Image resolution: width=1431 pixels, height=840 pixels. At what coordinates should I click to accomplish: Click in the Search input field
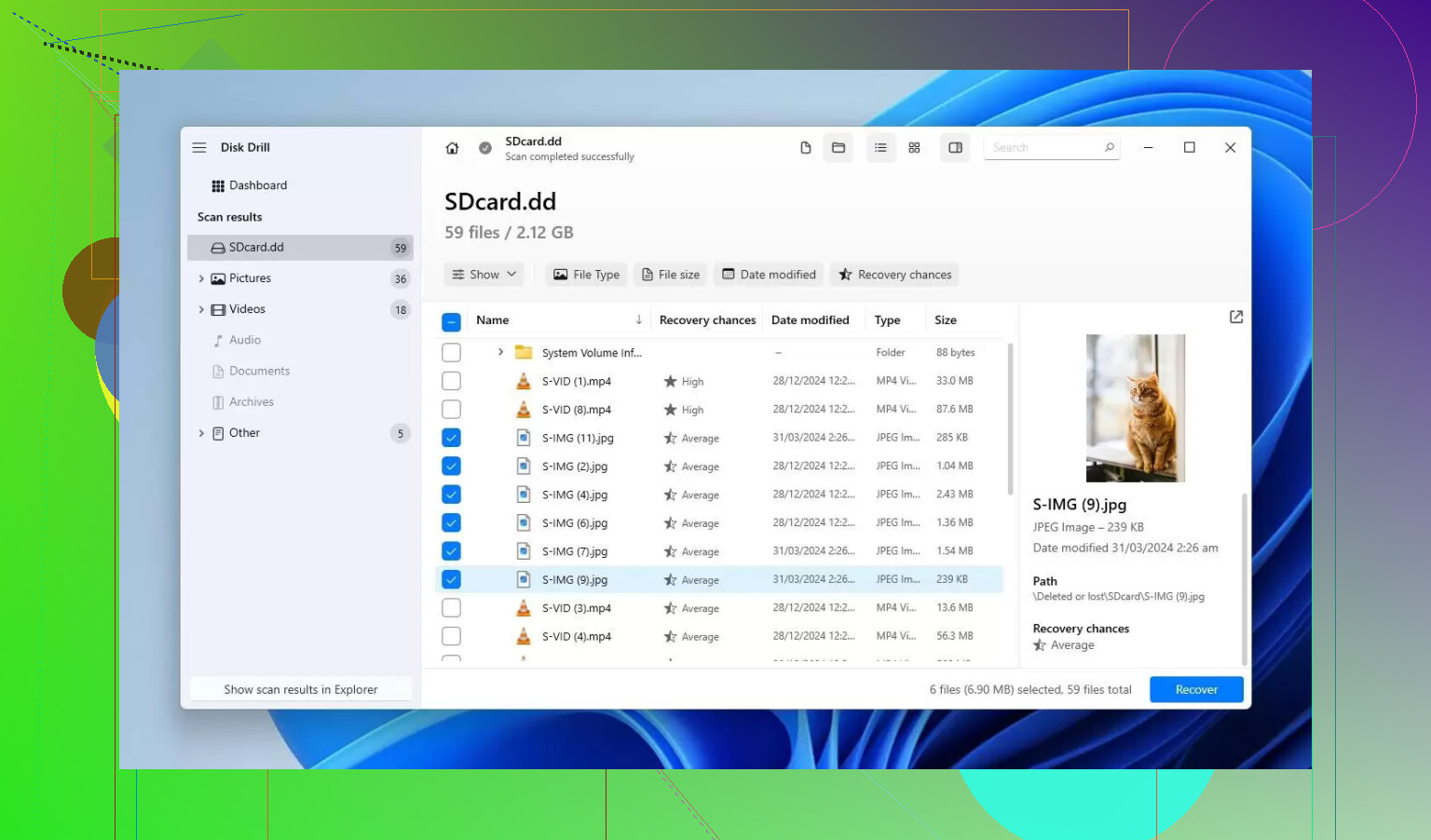click(1043, 148)
